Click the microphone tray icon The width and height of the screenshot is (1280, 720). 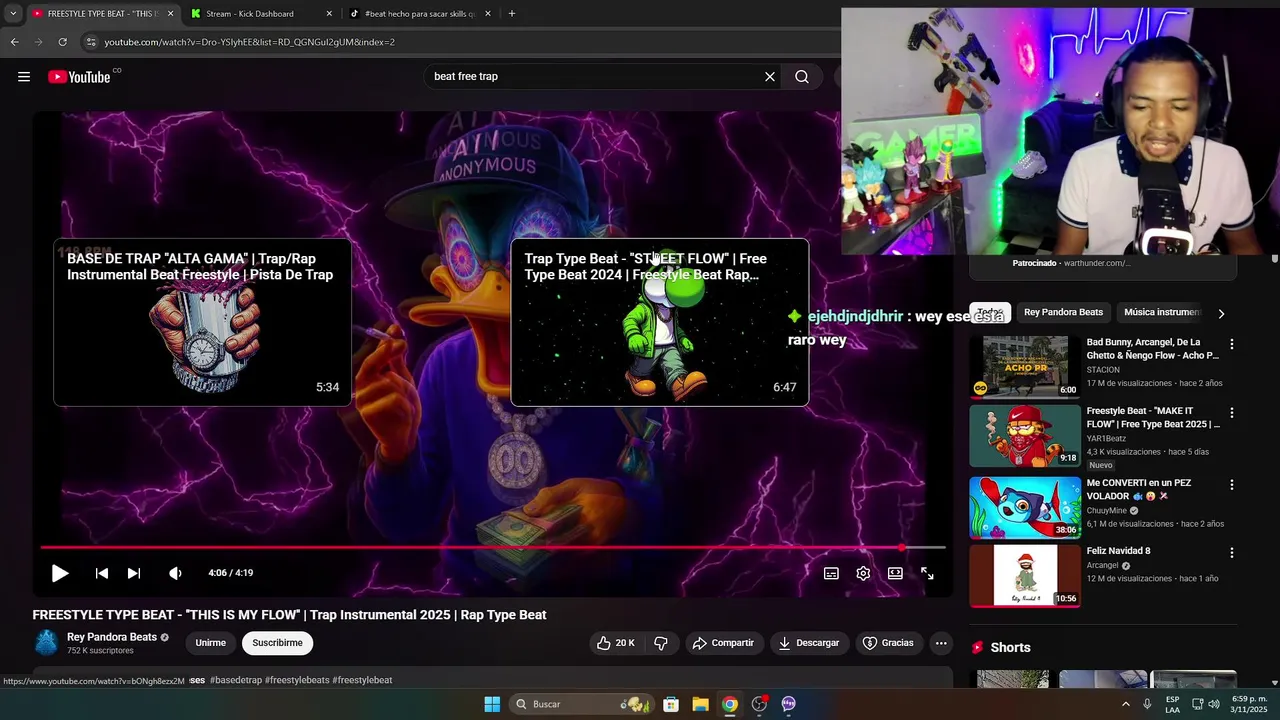pyautogui.click(x=1147, y=704)
